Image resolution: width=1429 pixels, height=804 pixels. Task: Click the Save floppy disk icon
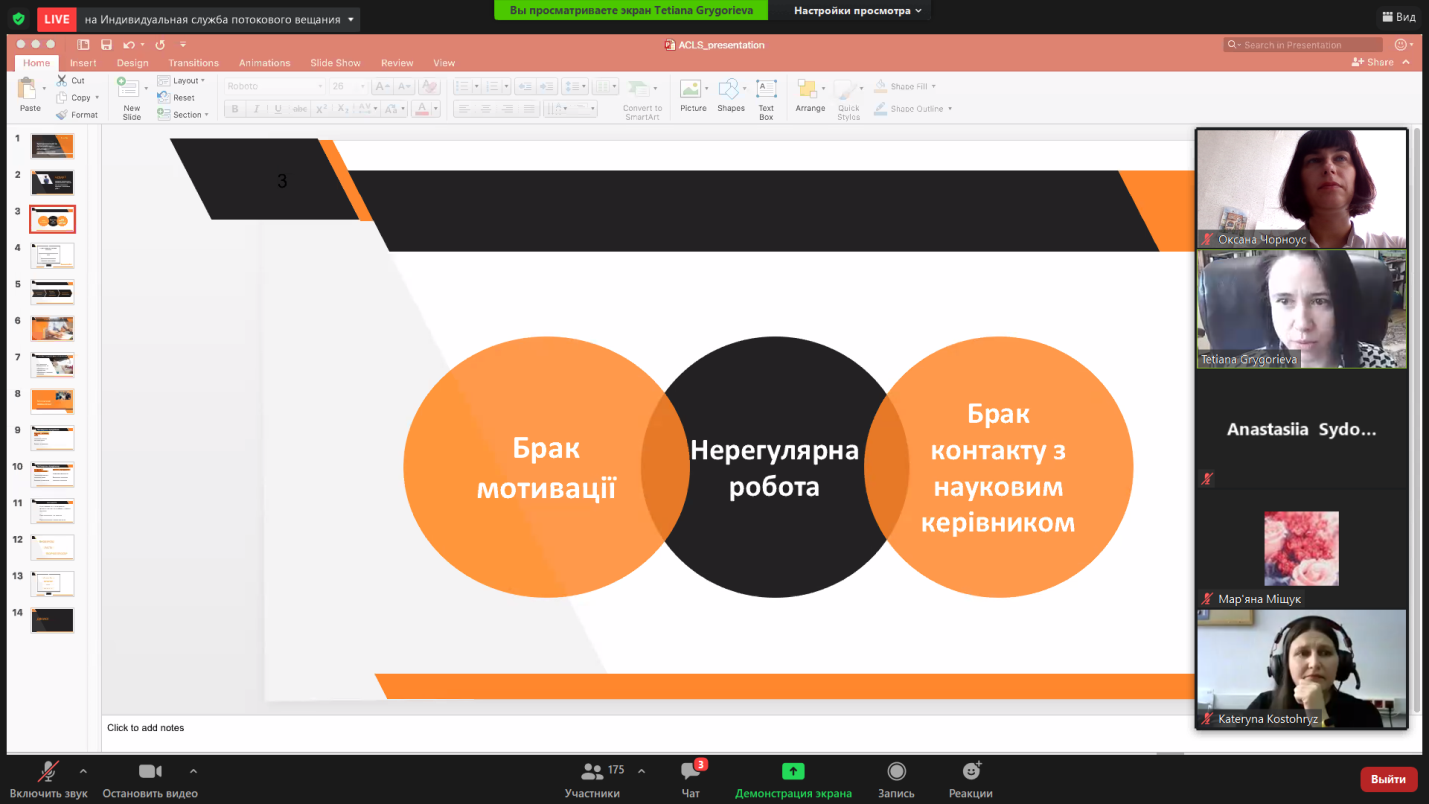click(x=106, y=45)
